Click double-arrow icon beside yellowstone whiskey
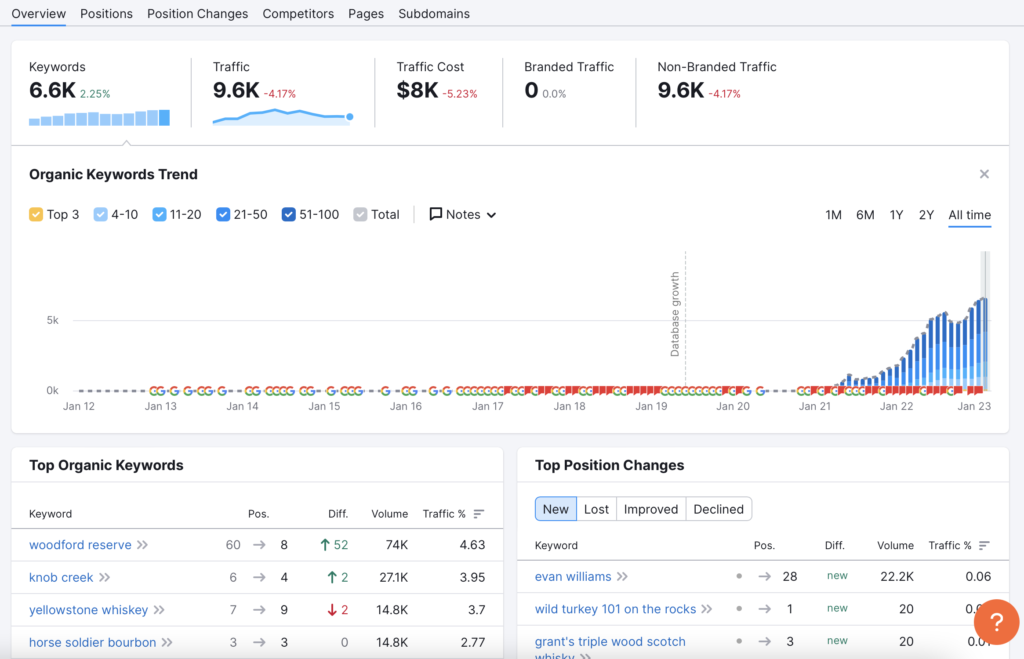The width and height of the screenshot is (1024, 659). (159, 610)
